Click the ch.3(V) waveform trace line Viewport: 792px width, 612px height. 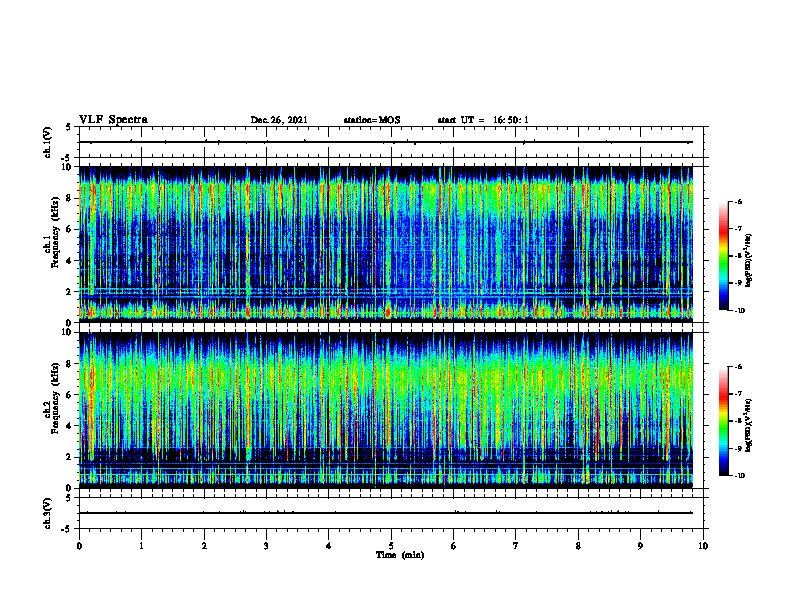[x=386, y=513]
